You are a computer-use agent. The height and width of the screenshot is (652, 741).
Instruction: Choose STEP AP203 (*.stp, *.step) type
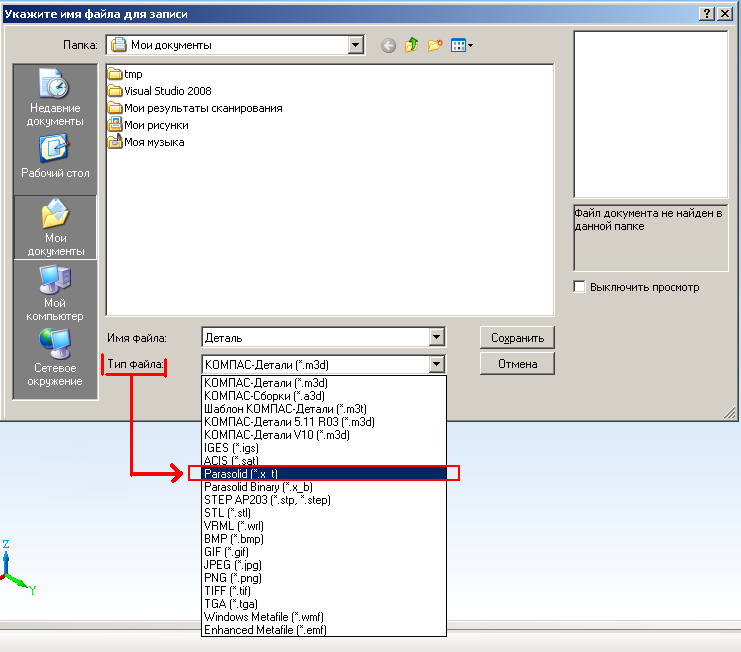click(x=324, y=500)
